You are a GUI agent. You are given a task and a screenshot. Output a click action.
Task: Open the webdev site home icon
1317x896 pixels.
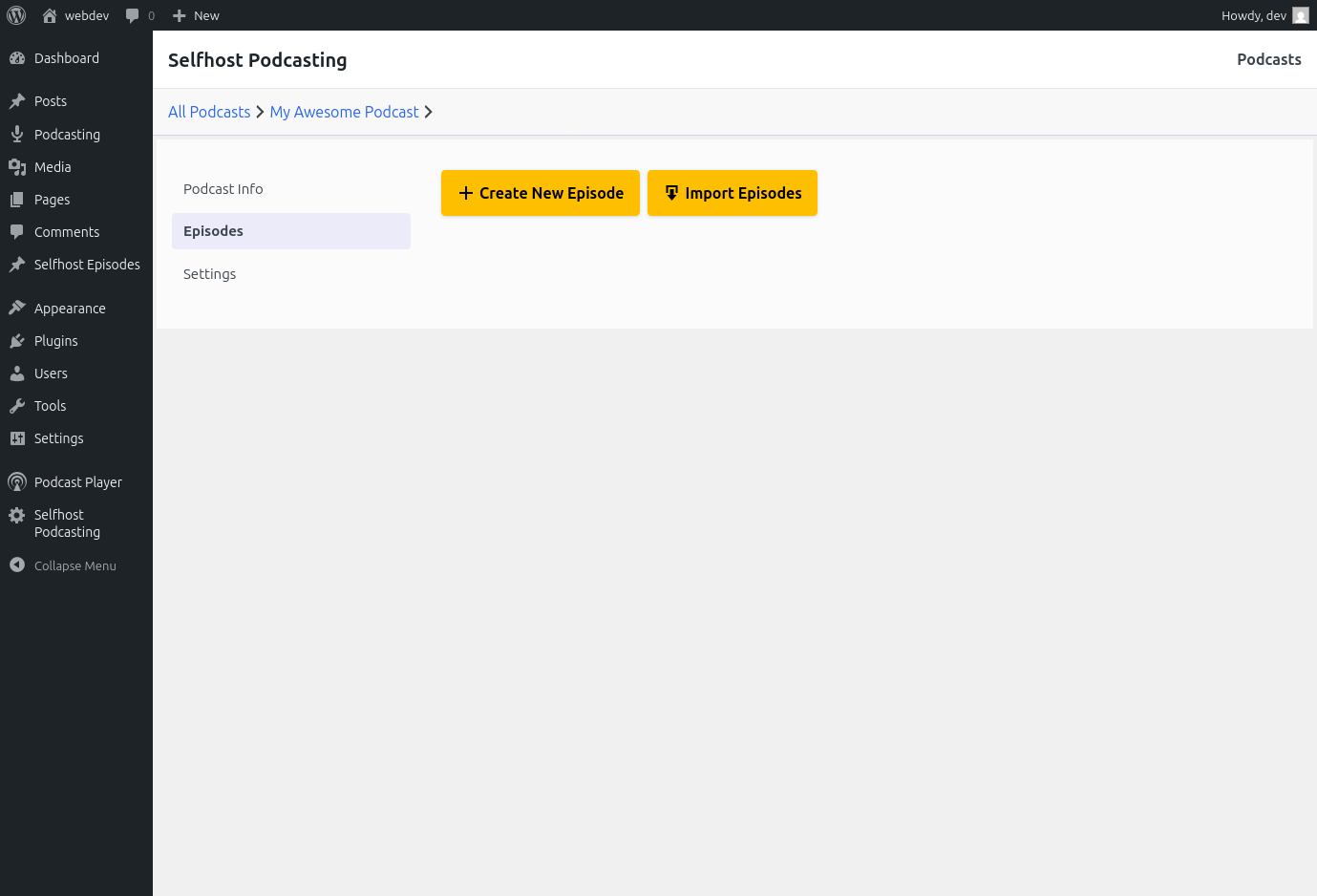(50, 15)
